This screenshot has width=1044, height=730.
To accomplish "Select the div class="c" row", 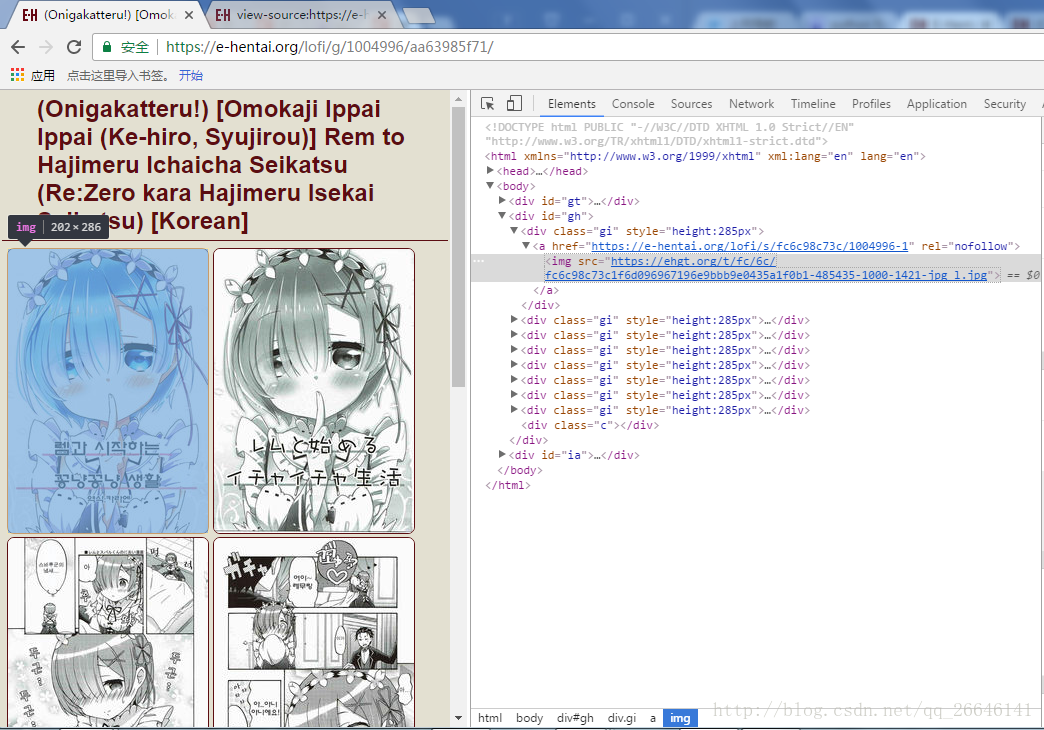I will tap(590, 425).
